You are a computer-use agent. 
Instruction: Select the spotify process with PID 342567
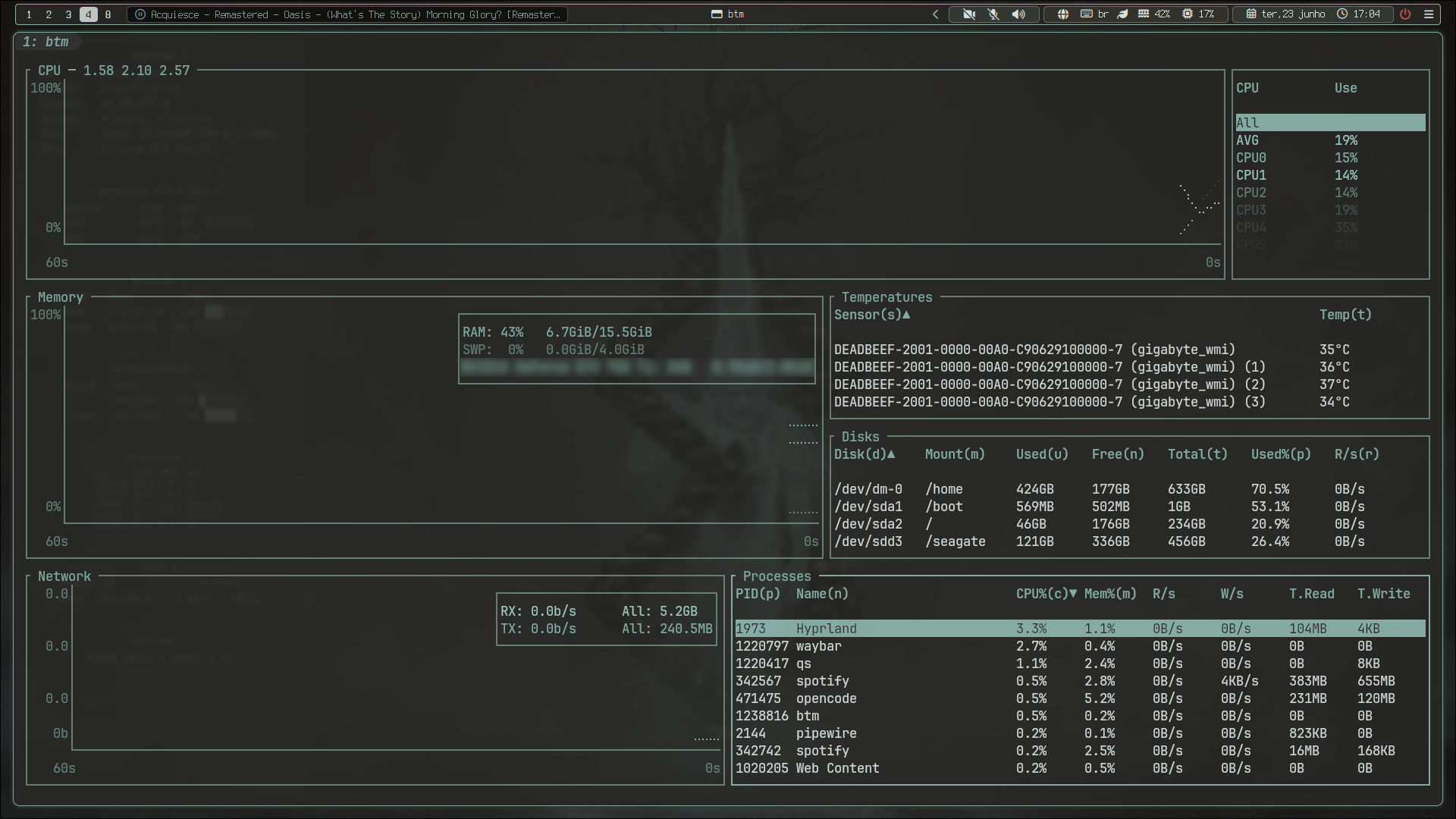pyautogui.click(x=1080, y=681)
